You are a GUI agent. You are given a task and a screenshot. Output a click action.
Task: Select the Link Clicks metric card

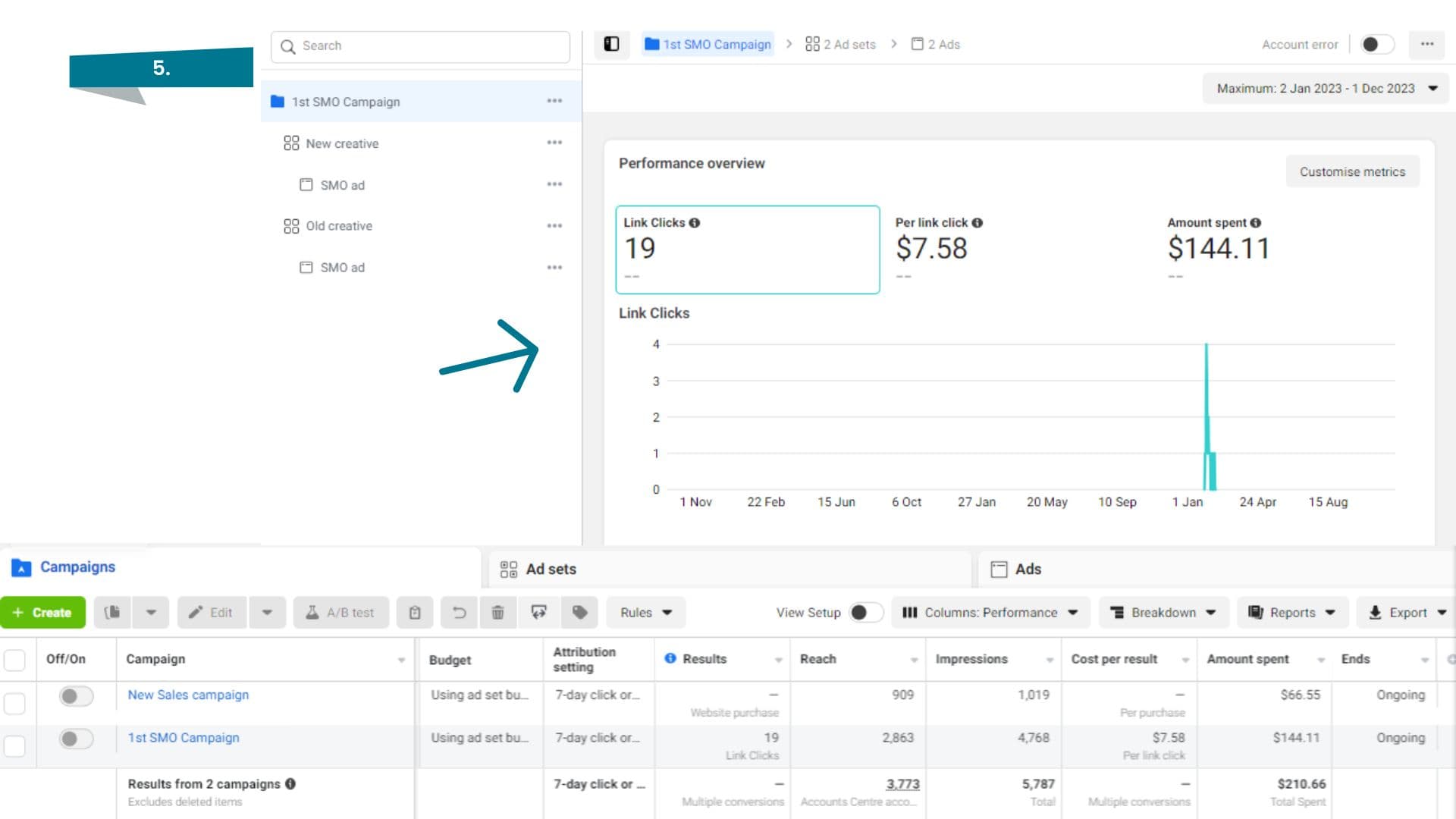coord(747,249)
